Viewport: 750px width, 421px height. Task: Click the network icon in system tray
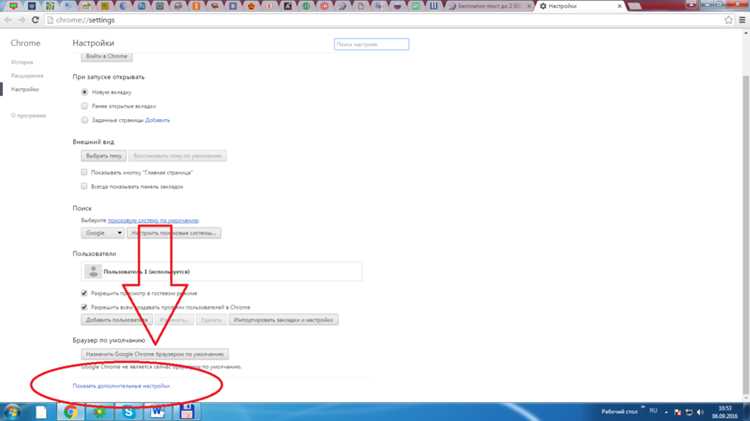689,412
